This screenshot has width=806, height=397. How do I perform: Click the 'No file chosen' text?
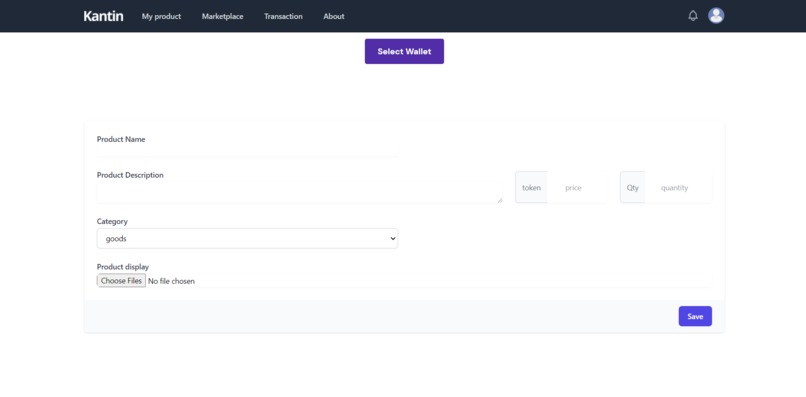[171, 281]
